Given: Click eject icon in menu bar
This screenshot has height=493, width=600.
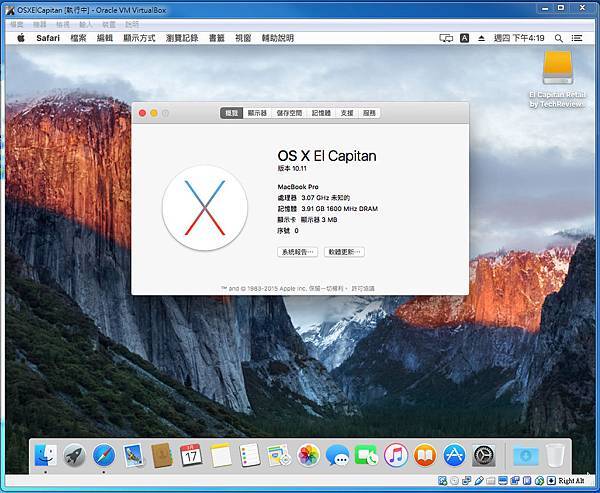Looking at the screenshot, I should tap(481, 38).
